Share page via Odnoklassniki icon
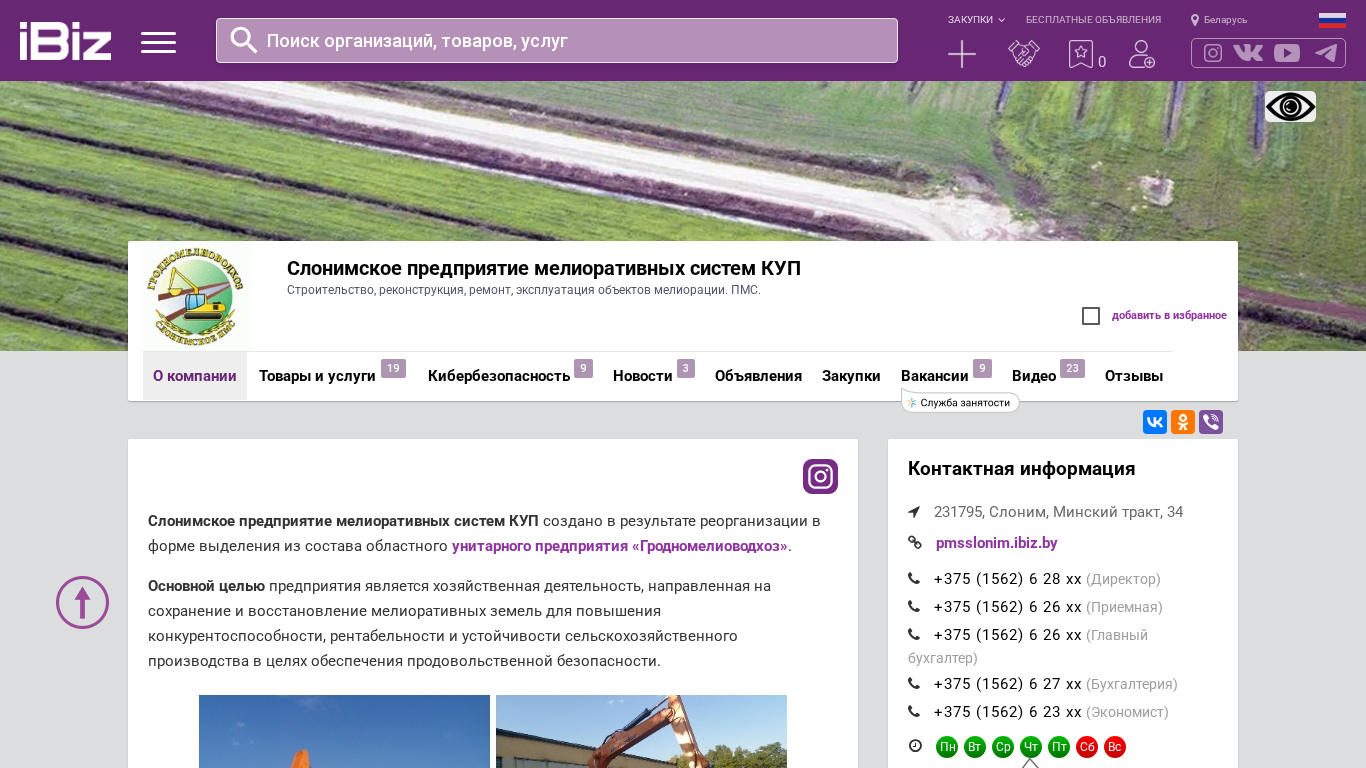1366x768 pixels. tap(1183, 422)
